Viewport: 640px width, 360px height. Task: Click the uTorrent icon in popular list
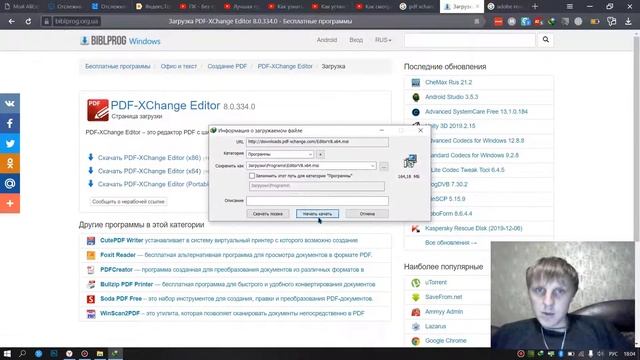(416, 282)
